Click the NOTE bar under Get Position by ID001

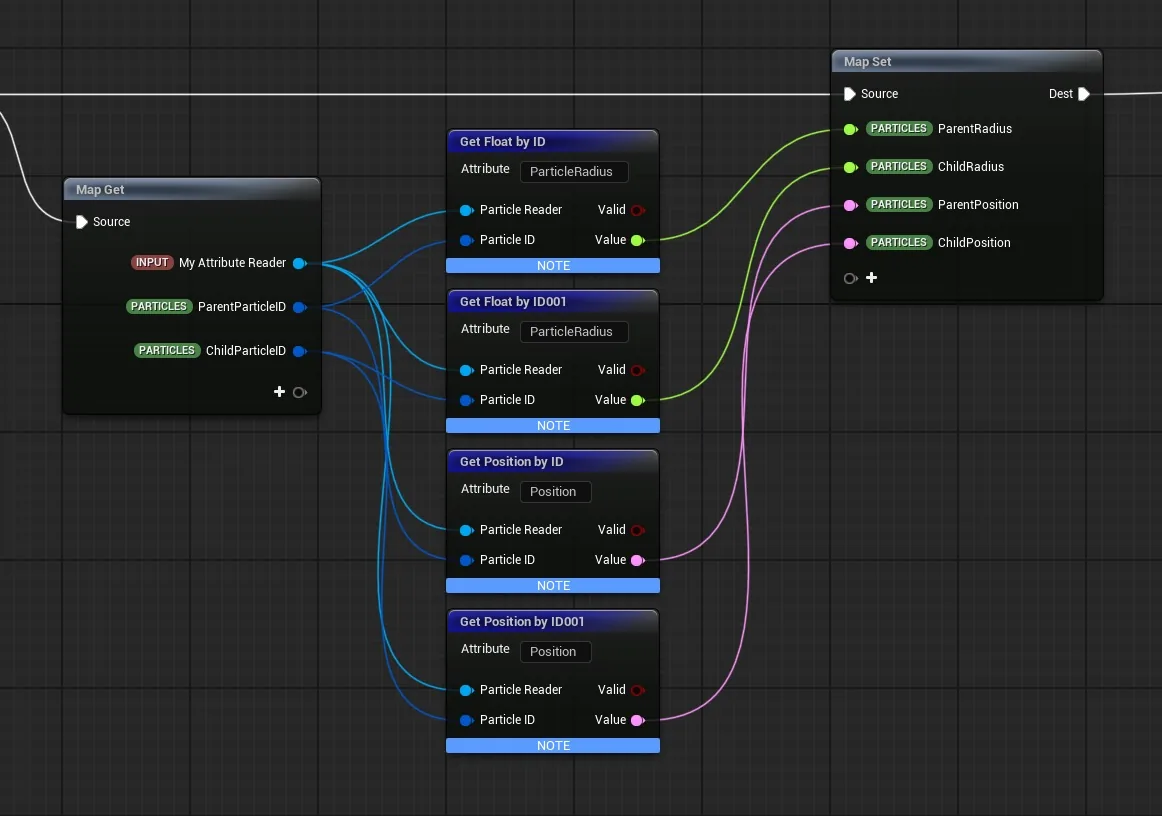[x=553, y=746]
